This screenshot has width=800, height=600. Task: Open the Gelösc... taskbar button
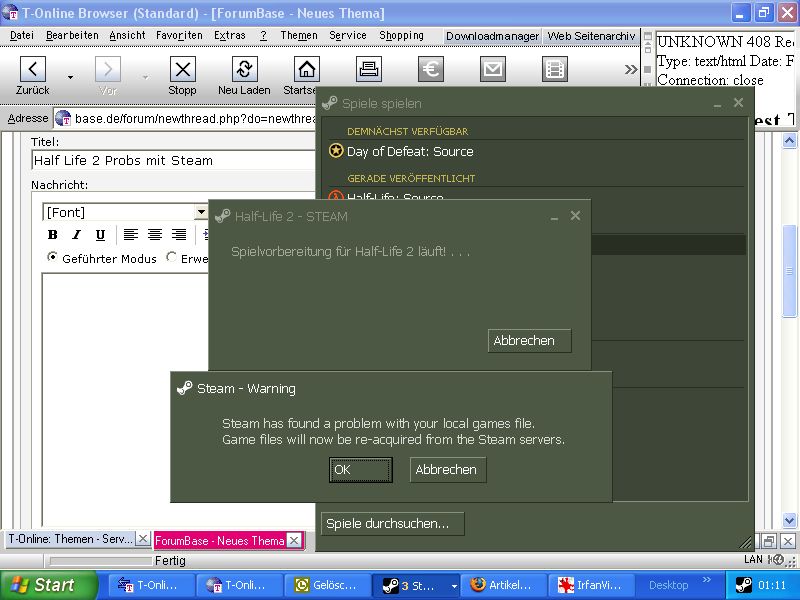coord(327,585)
